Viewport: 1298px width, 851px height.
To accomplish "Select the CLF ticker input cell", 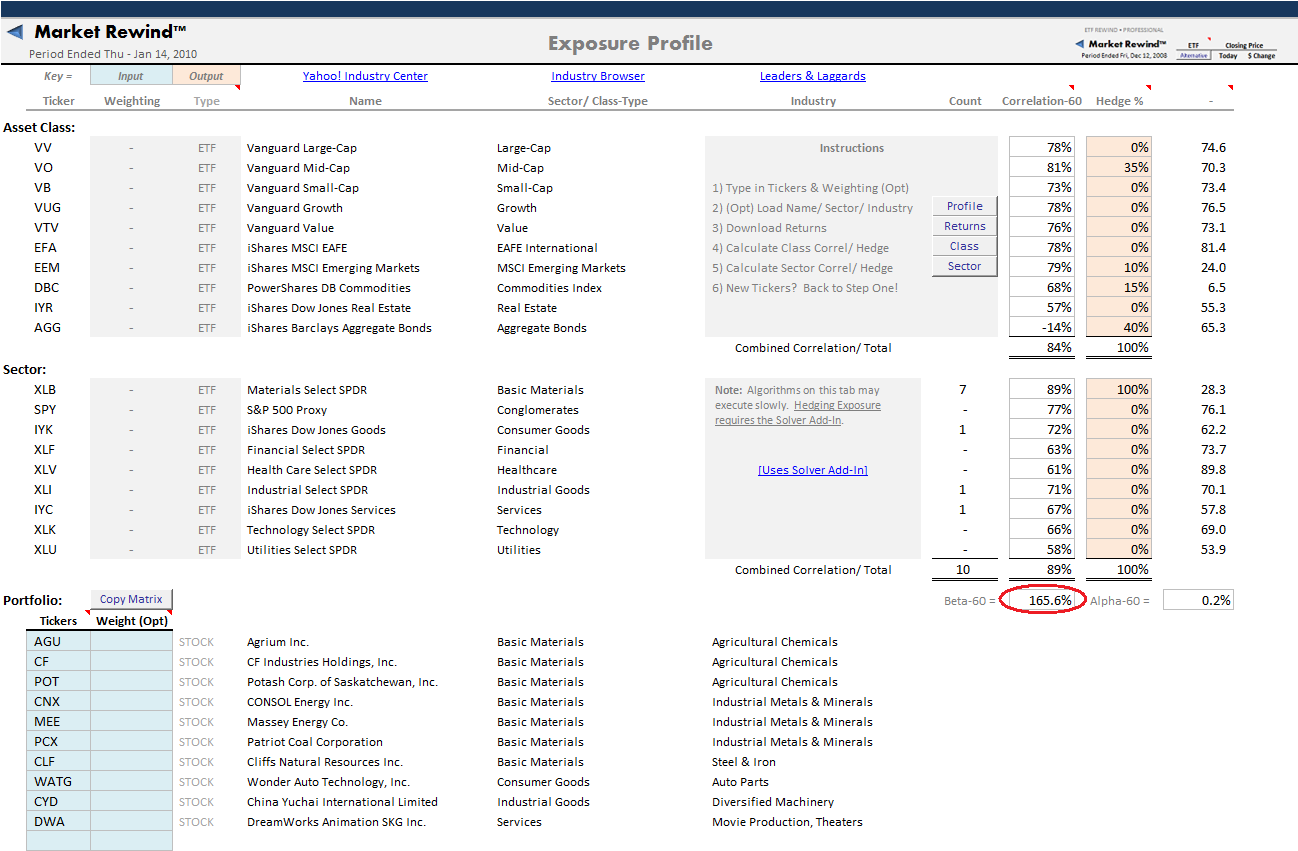I will 58,762.
